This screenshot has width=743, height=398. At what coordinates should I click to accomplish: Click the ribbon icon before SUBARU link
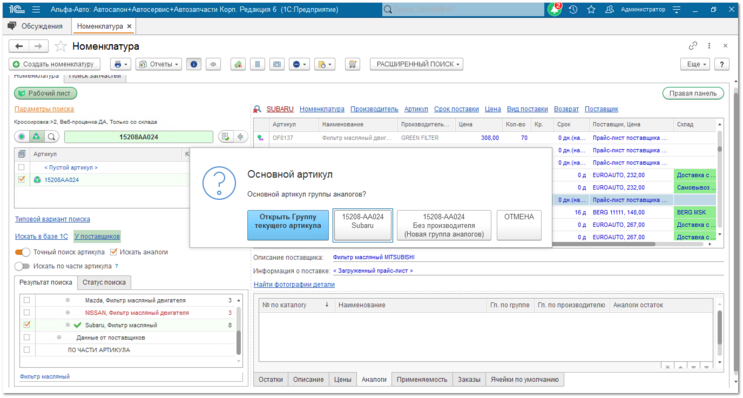pyautogui.click(x=257, y=109)
